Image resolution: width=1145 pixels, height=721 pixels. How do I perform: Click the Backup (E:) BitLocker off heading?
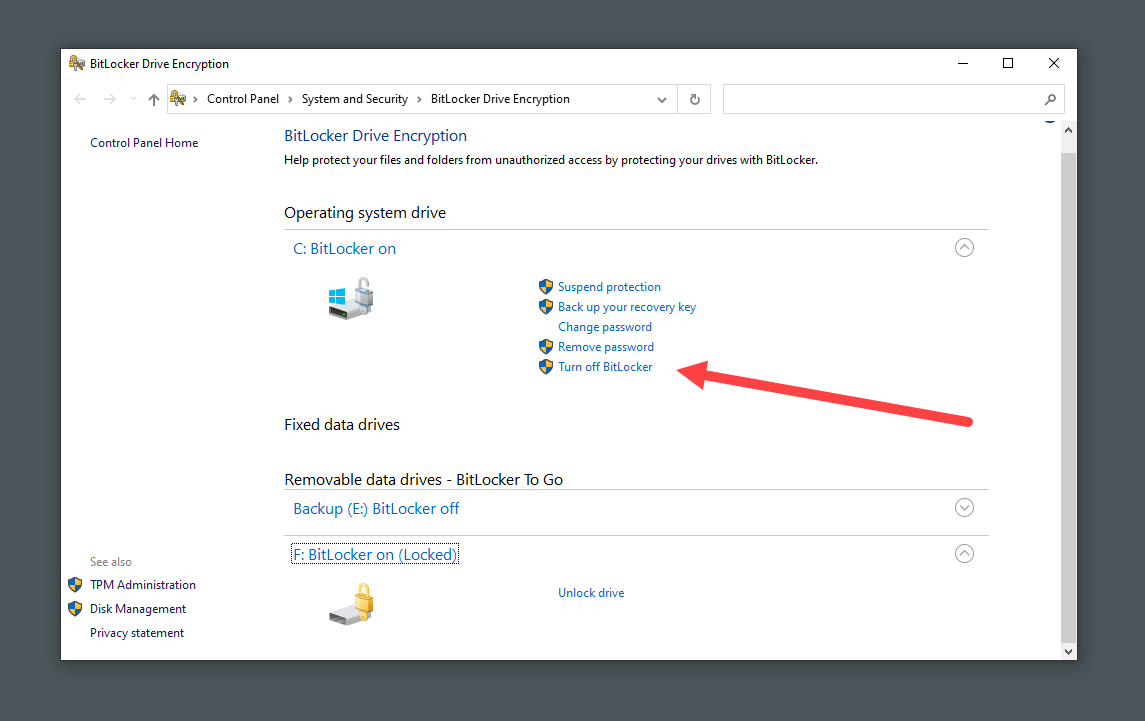376,508
